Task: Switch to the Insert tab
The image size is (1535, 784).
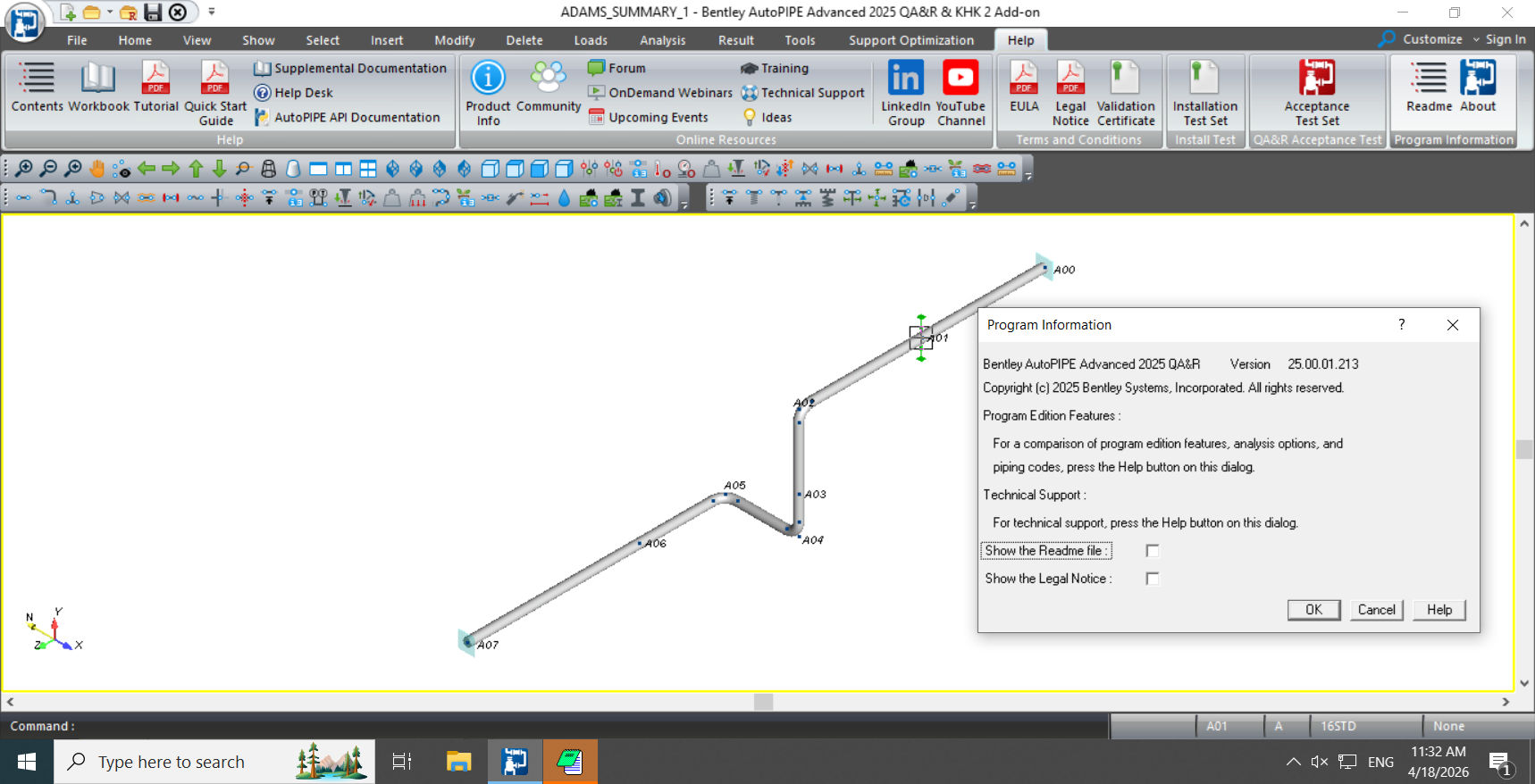Action: pyautogui.click(x=387, y=40)
